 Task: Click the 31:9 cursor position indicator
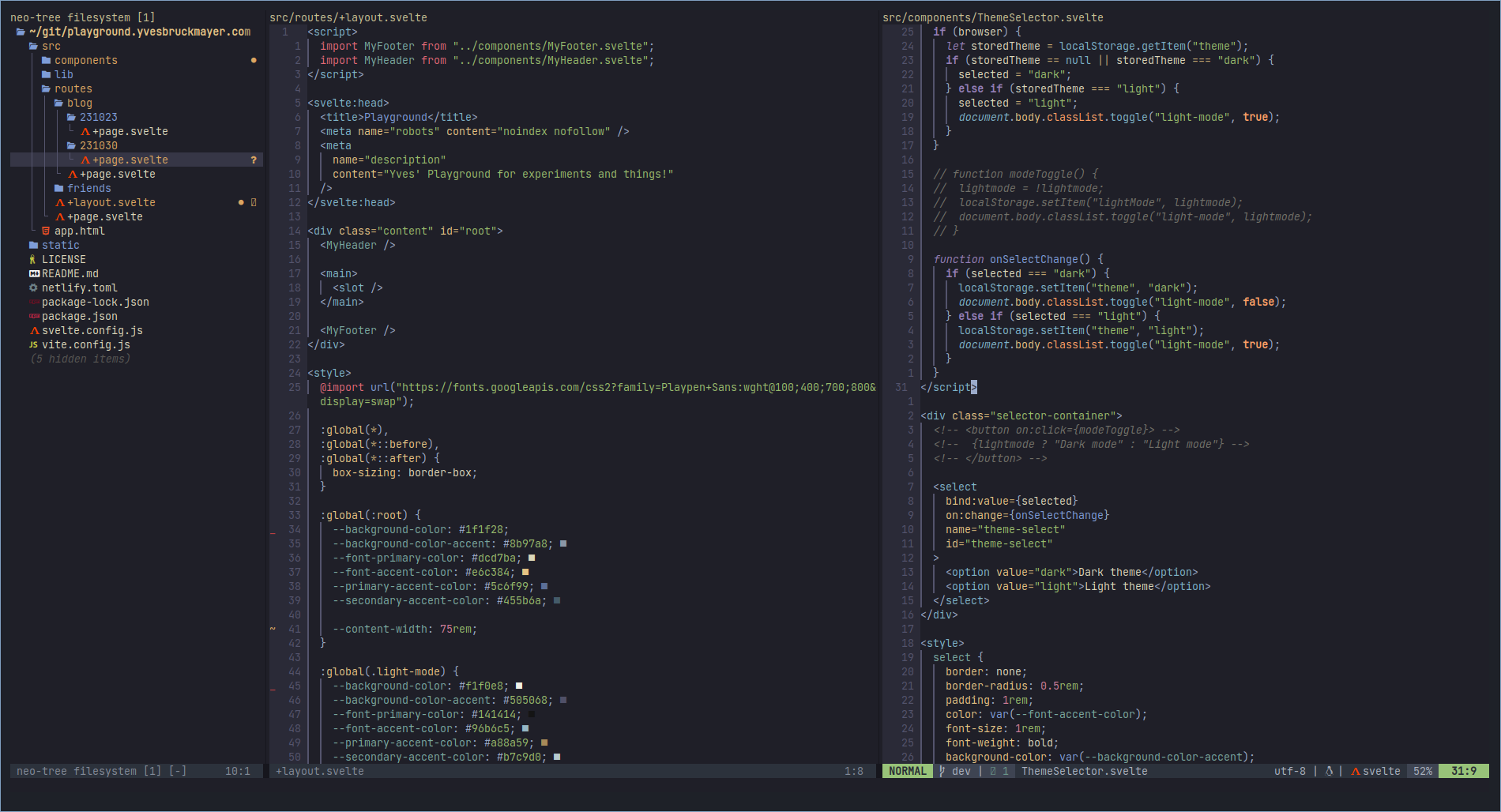(x=1464, y=772)
